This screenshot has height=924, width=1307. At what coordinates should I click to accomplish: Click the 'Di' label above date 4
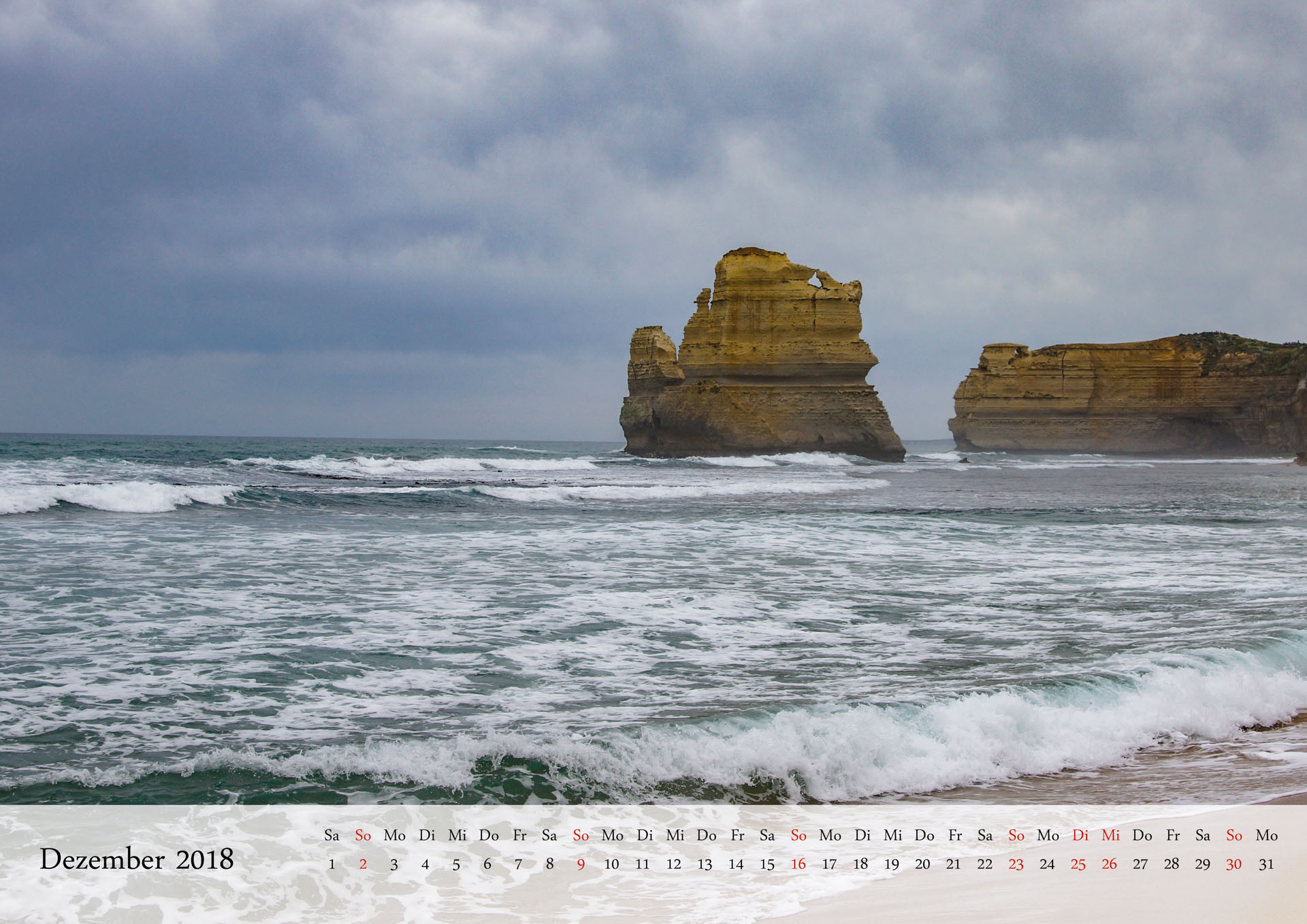(427, 836)
